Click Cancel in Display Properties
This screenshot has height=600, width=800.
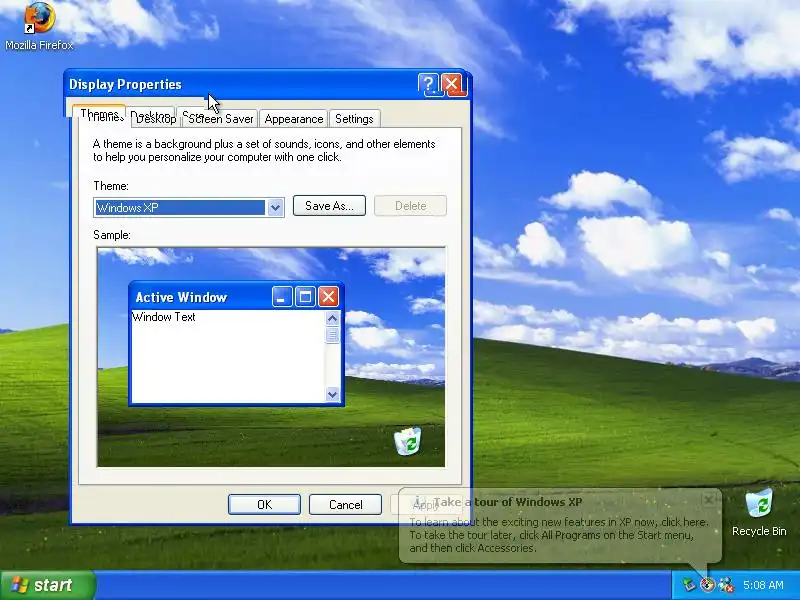pos(345,505)
